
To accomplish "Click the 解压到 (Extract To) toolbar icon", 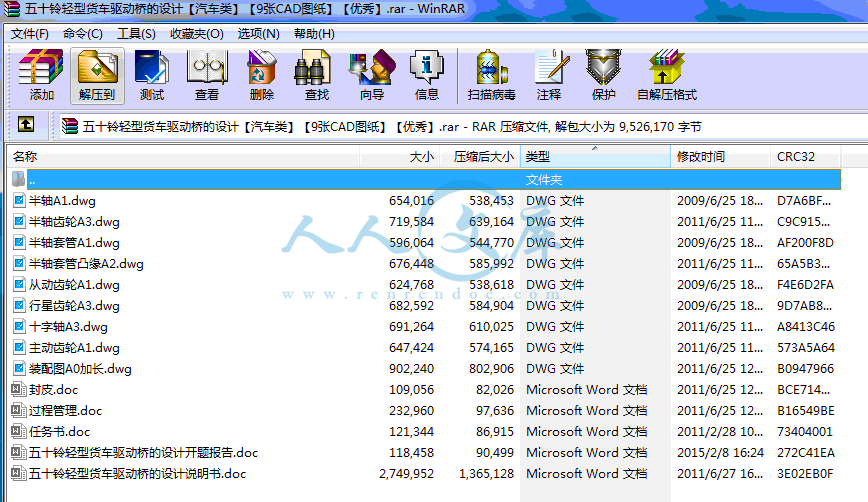I will tap(97, 75).
